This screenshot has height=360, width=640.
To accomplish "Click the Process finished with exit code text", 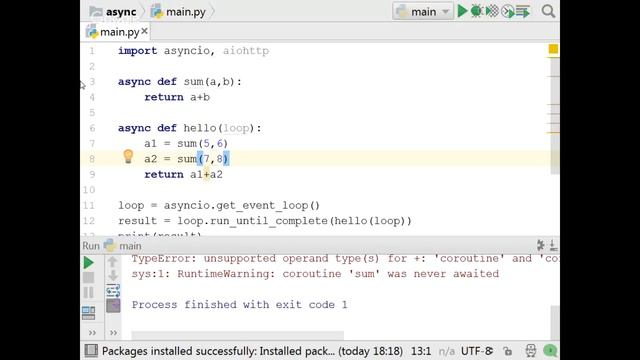I will [x=240, y=305].
